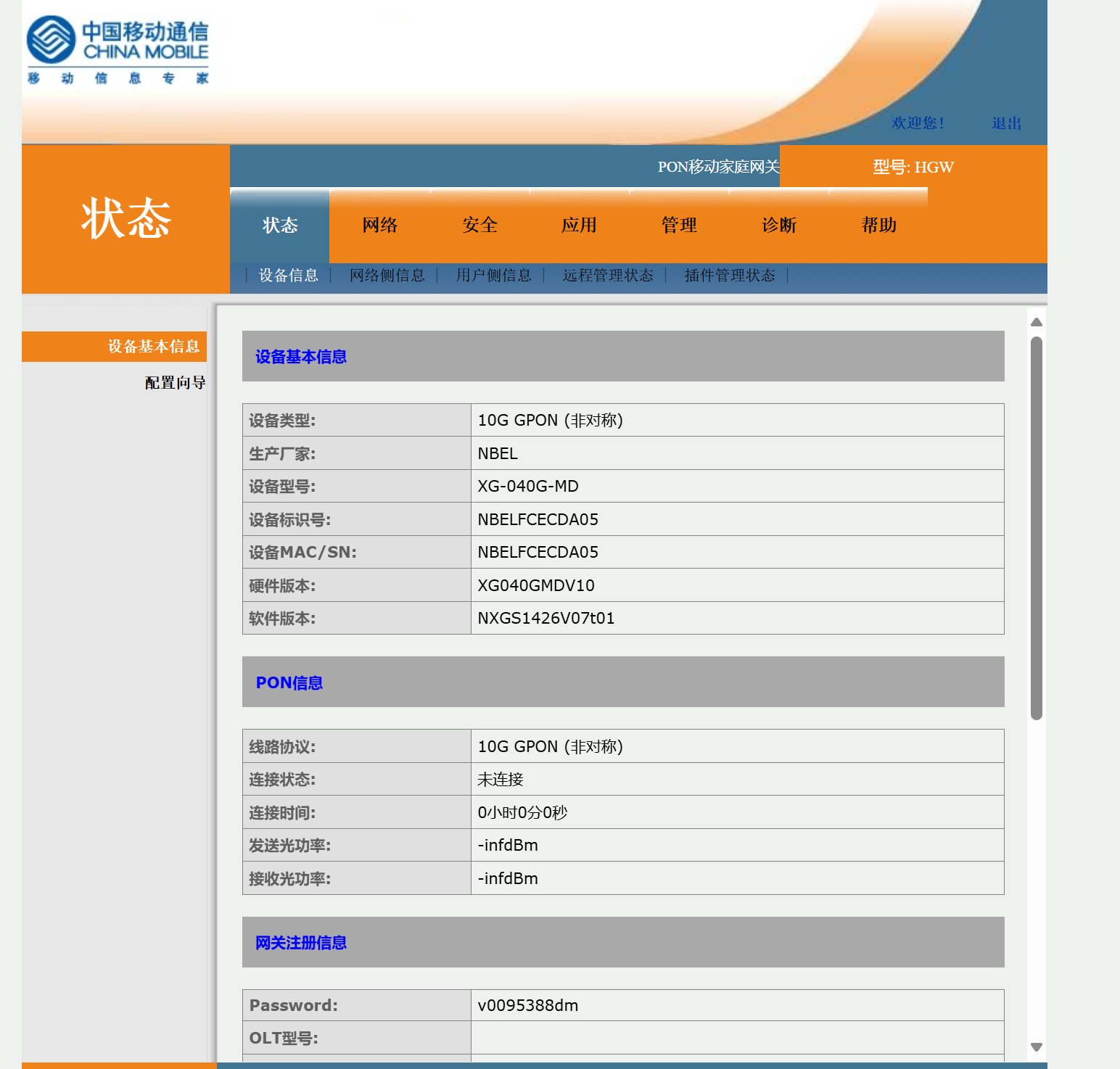1120x1069 pixels.
Task: Click the China Mobile logo
Action: coord(118,47)
